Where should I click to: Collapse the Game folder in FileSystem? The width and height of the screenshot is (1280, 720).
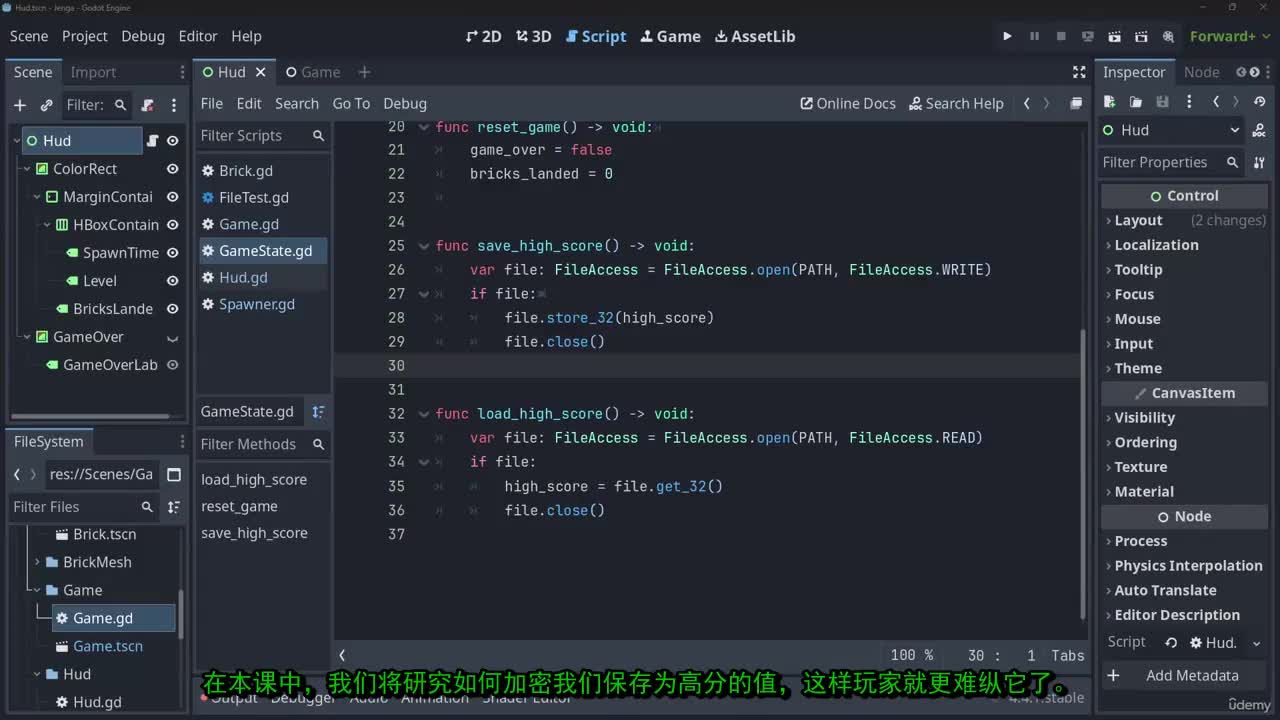38,590
